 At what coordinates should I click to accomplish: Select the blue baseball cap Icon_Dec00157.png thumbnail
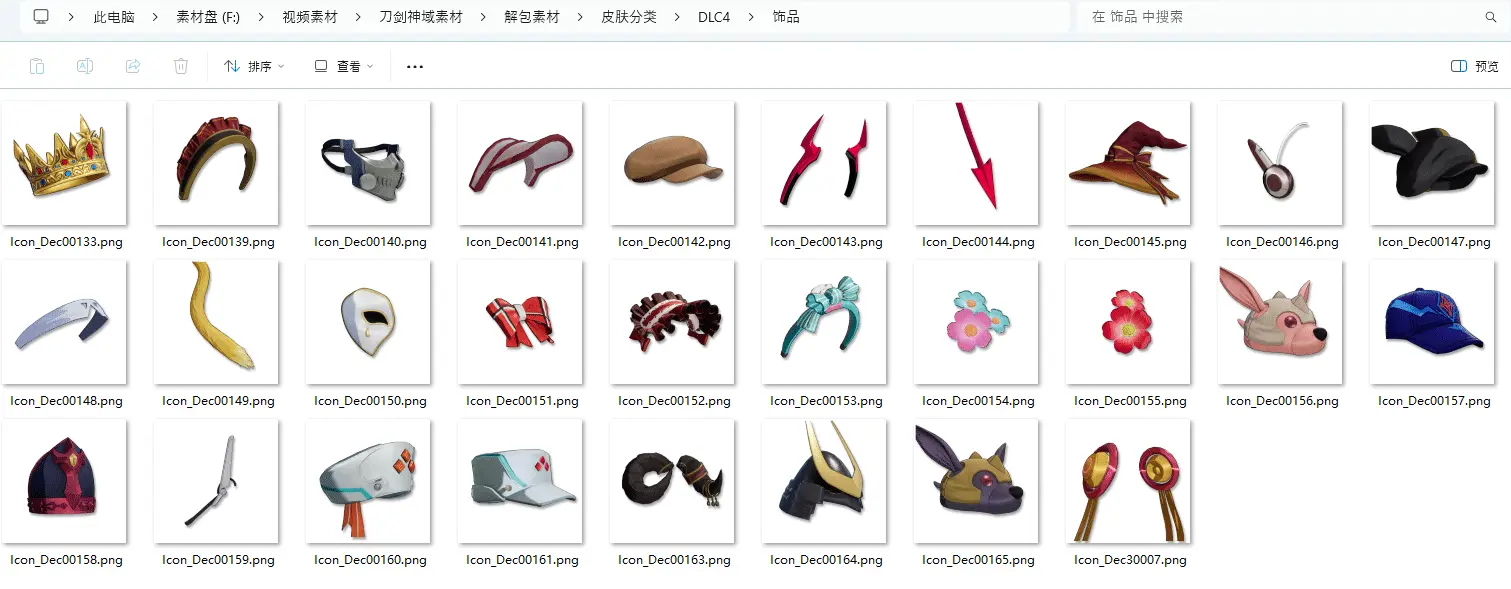[1432, 322]
